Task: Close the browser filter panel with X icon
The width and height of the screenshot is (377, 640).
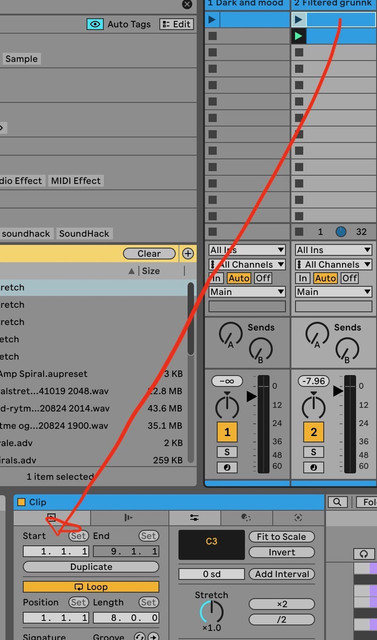Action: click(x=187, y=4)
